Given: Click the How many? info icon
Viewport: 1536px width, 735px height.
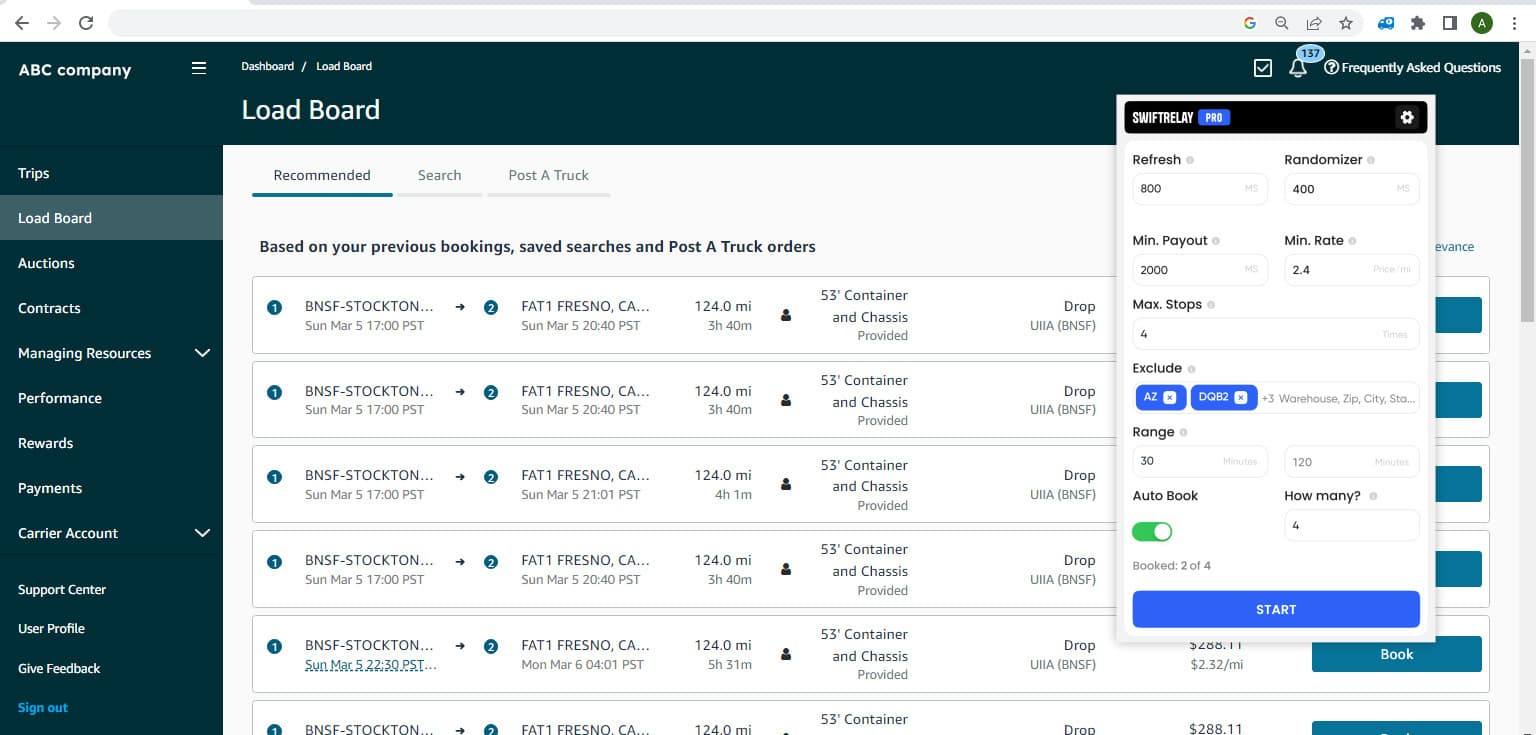Looking at the screenshot, I should point(1373,496).
